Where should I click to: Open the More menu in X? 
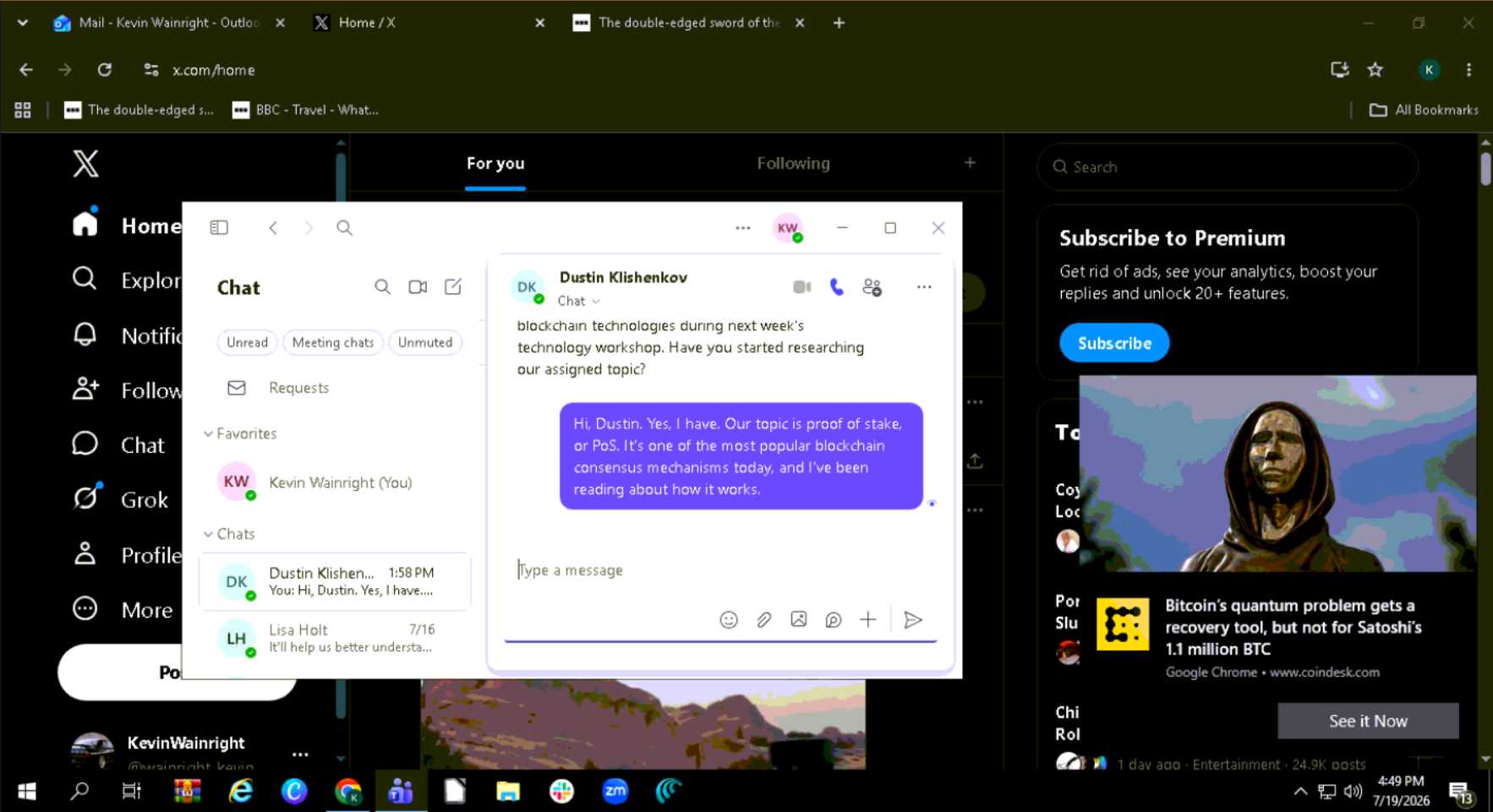pos(123,609)
